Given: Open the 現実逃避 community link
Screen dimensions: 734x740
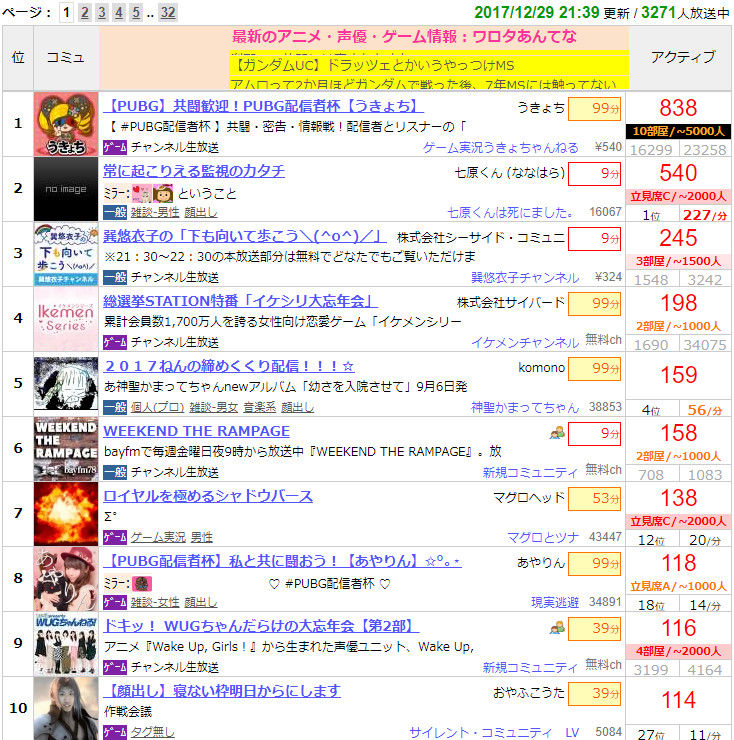Looking at the screenshot, I should [x=555, y=603].
